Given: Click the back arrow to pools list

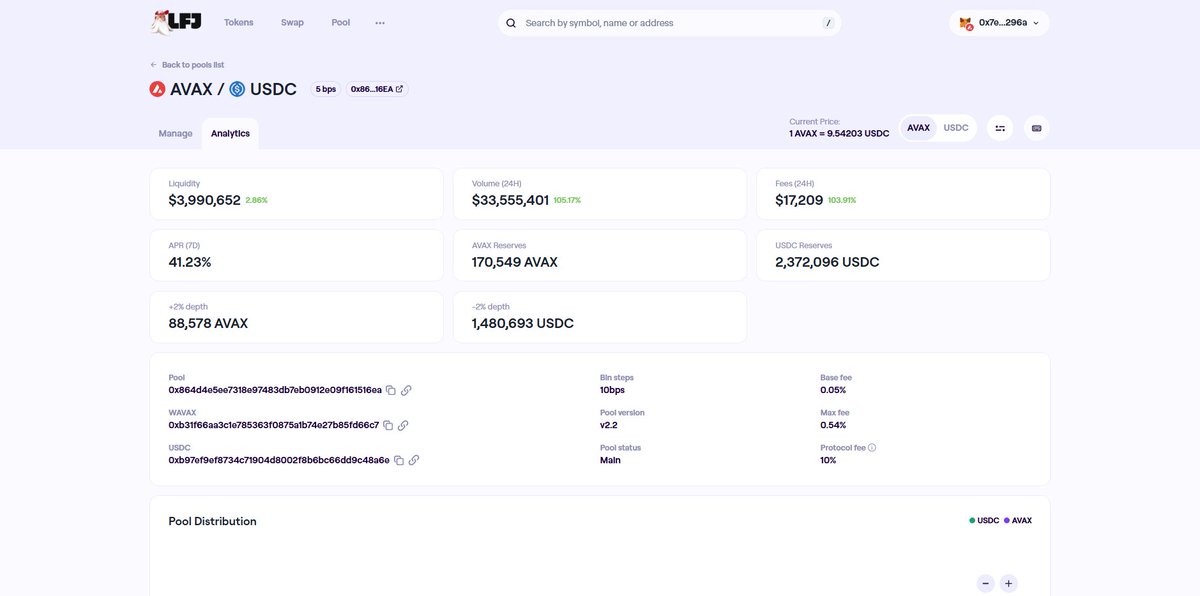Looking at the screenshot, I should click(154, 65).
